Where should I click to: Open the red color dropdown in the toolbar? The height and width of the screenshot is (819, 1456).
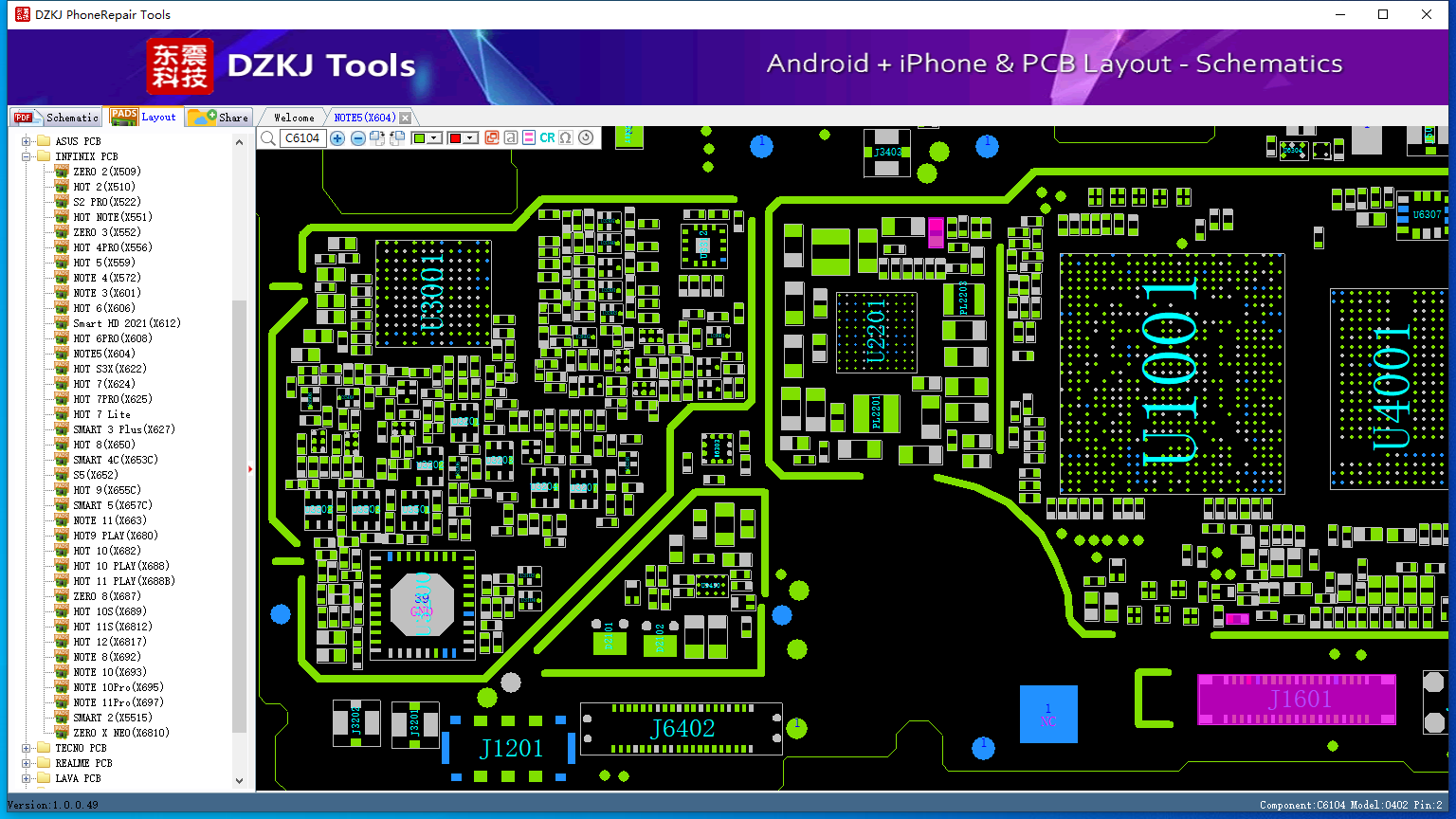click(x=469, y=138)
